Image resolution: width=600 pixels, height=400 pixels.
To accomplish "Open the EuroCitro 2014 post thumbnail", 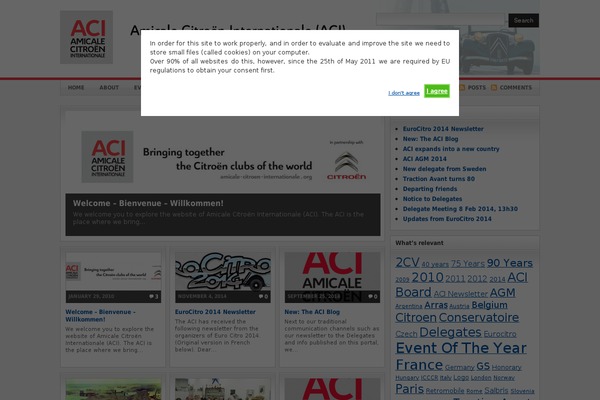I will click(x=223, y=277).
